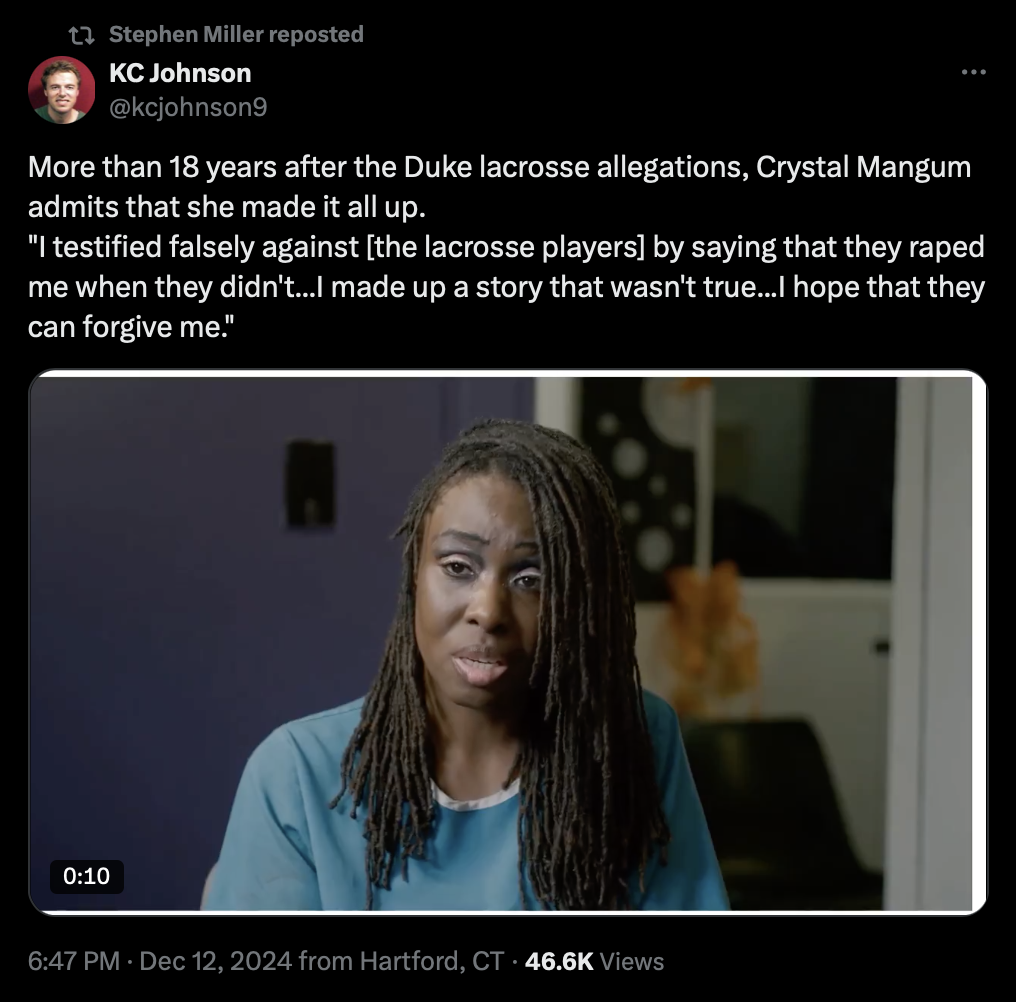Open the @kcjohnson9 handle
This screenshot has height=1002, width=1016.
tap(188, 107)
